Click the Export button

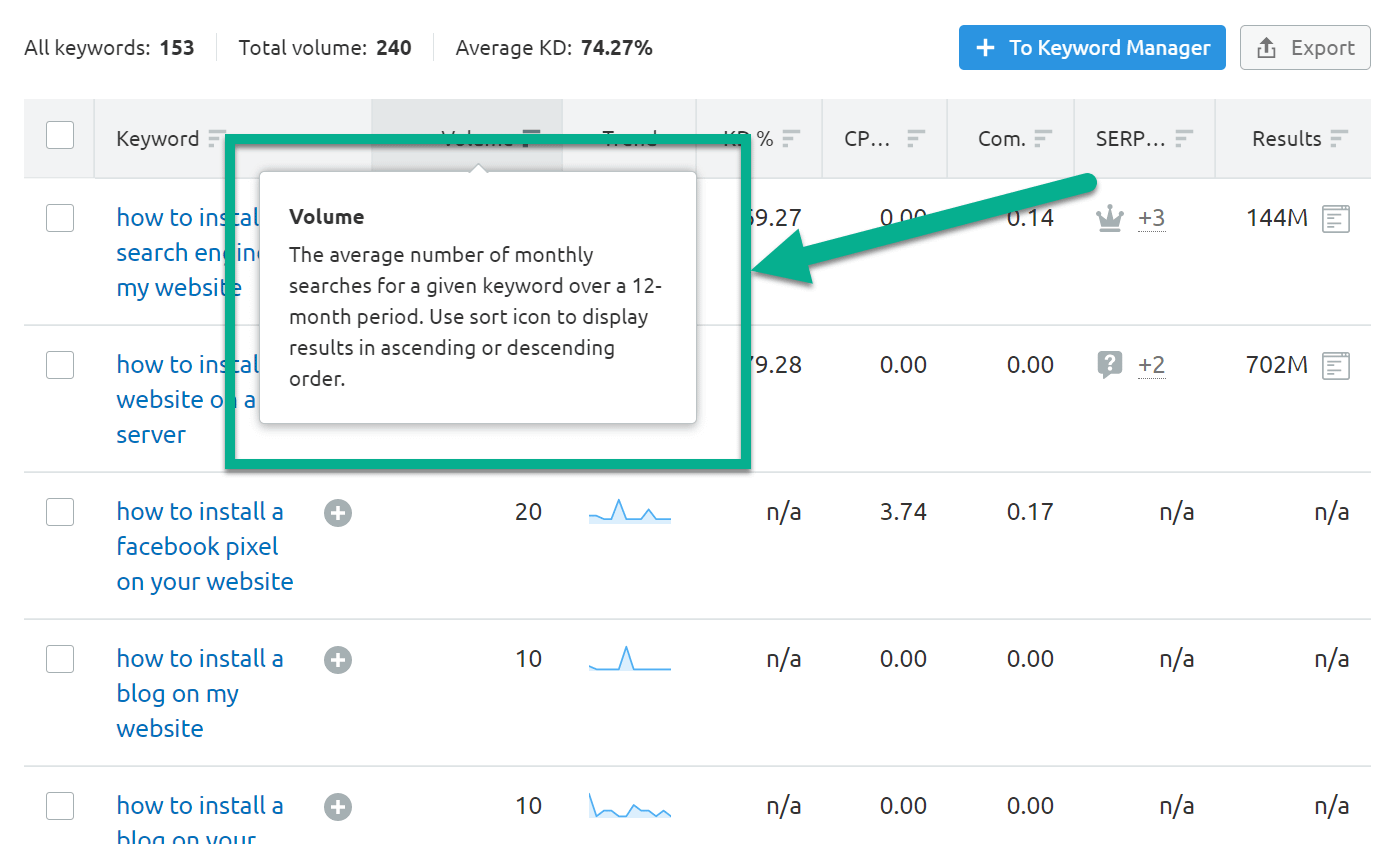1305,48
